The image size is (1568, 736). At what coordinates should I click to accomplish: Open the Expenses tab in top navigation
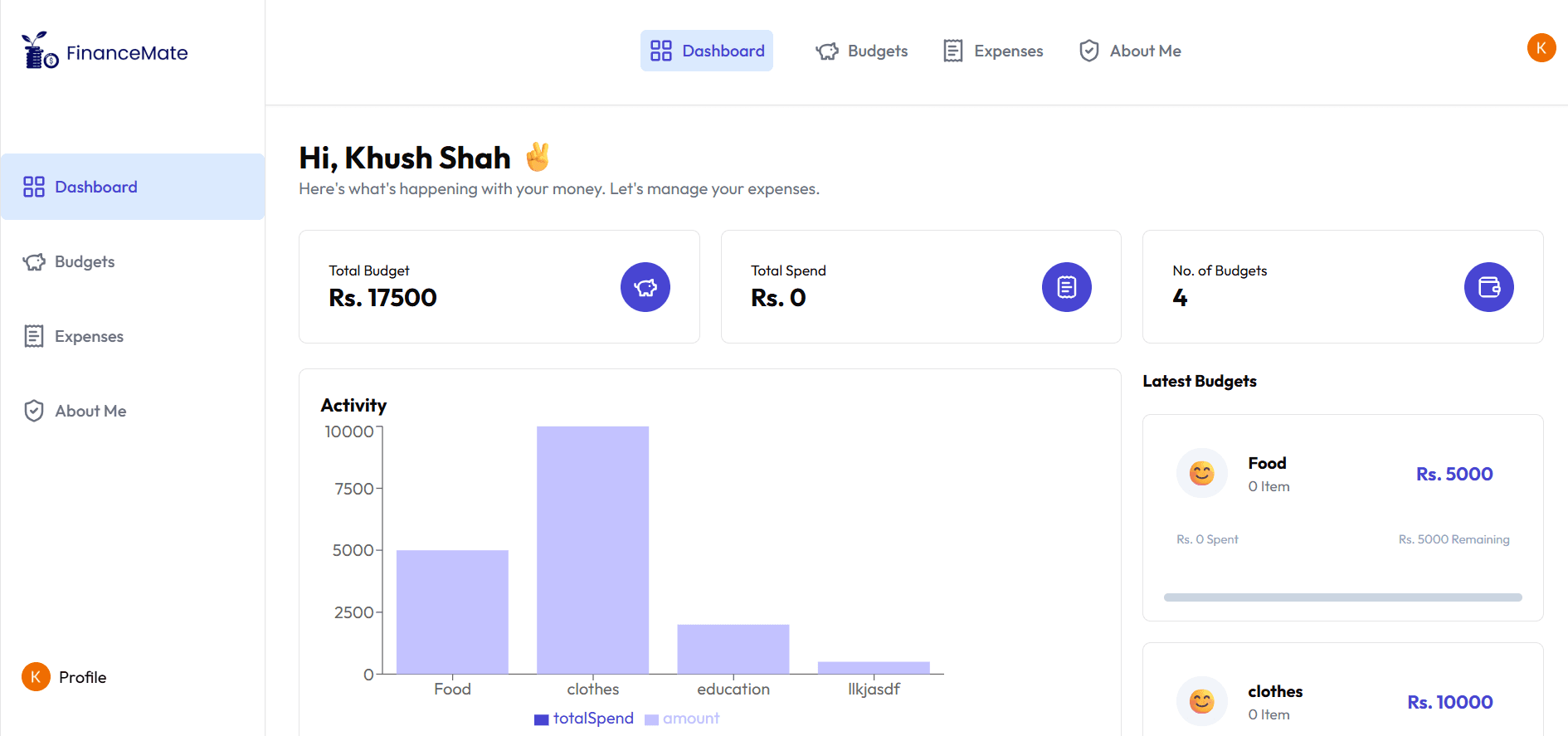(x=993, y=51)
